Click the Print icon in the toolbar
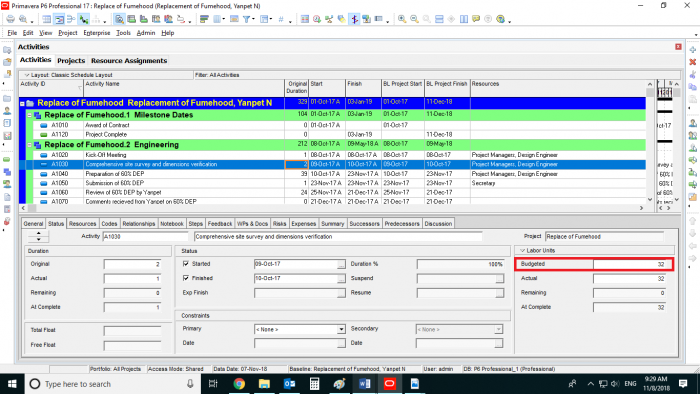The height and width of the screenshot is (394, 700). 10,19
